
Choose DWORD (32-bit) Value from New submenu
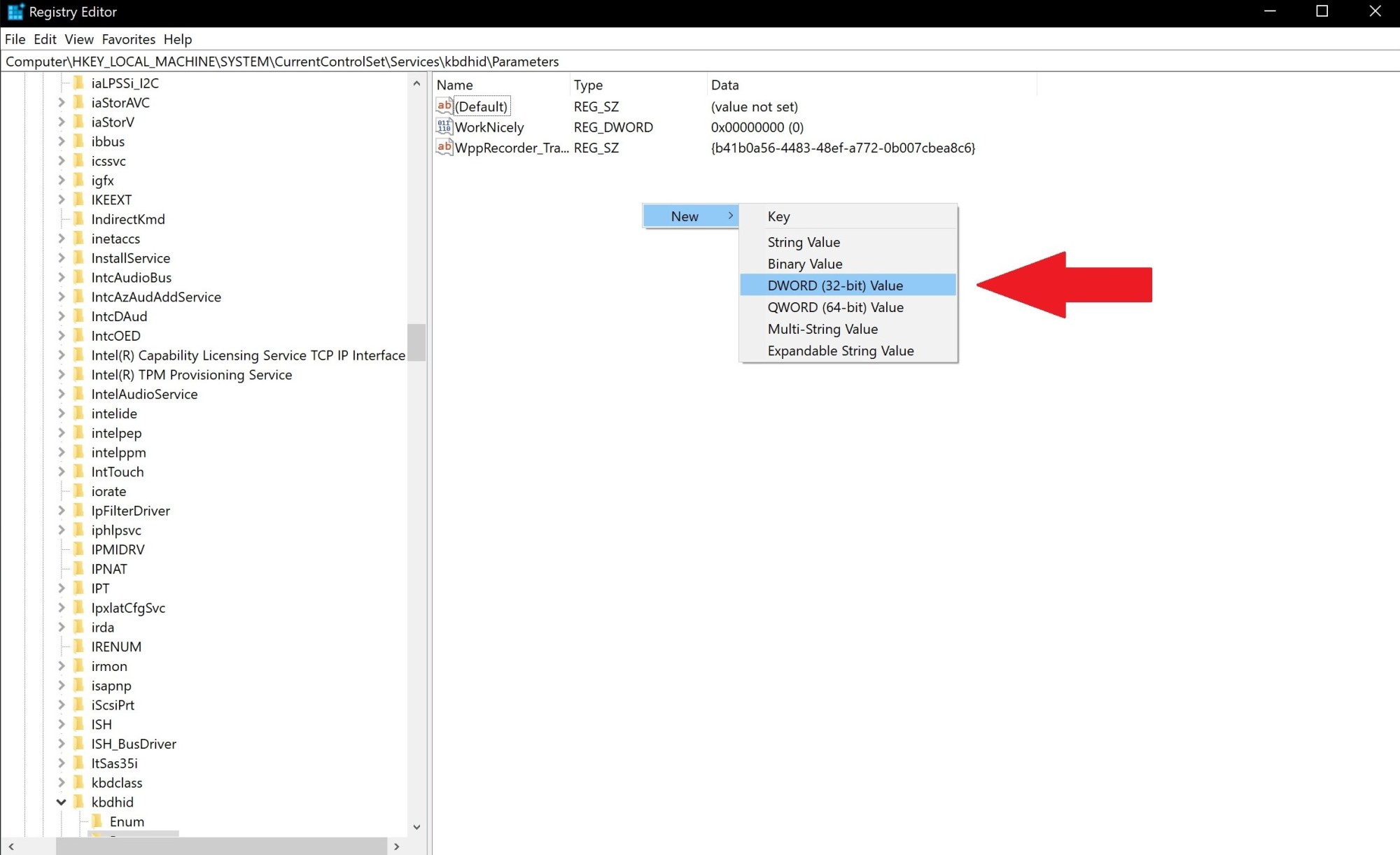click(848, 285)
